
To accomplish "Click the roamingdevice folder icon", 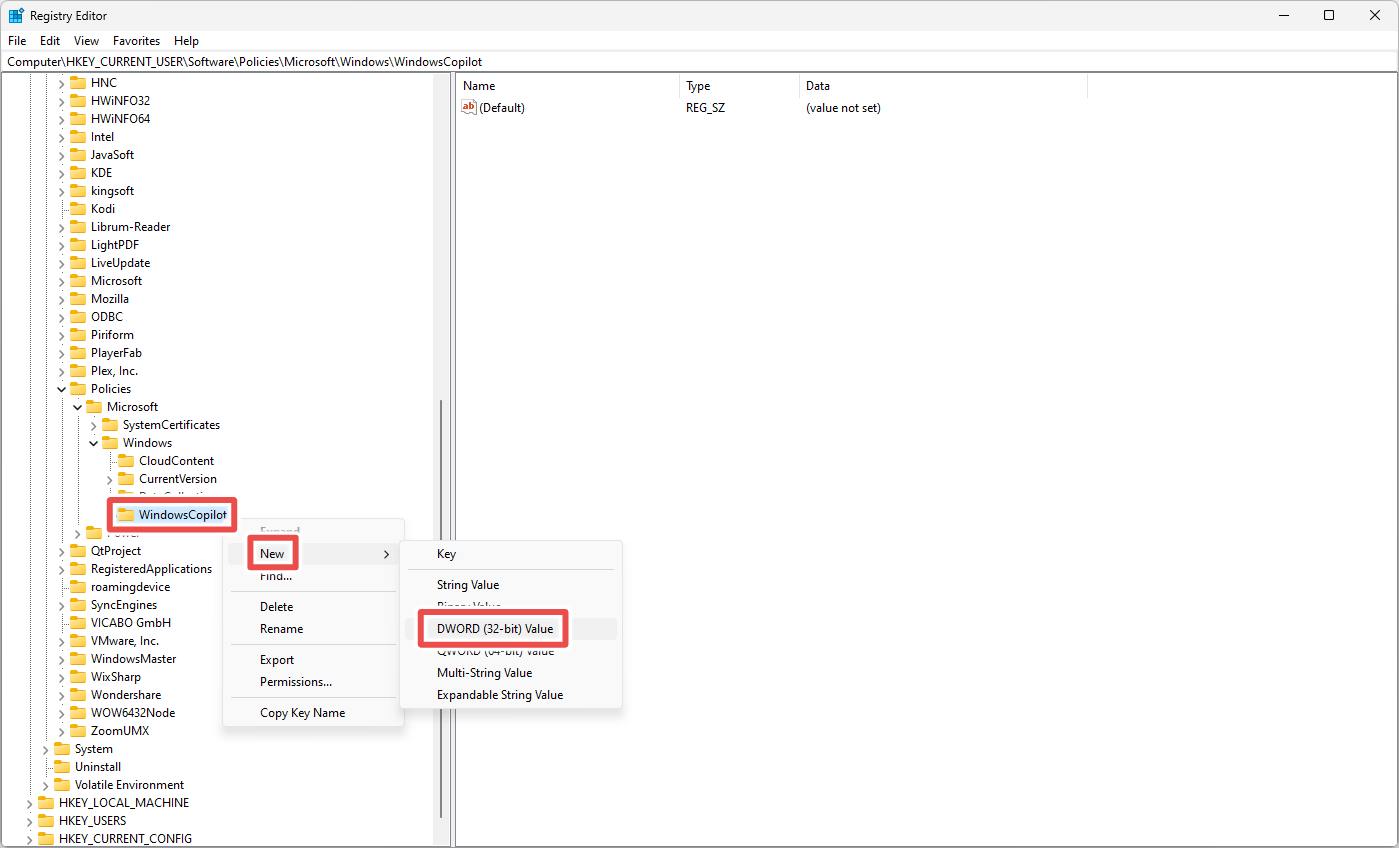I will [78, 587].
